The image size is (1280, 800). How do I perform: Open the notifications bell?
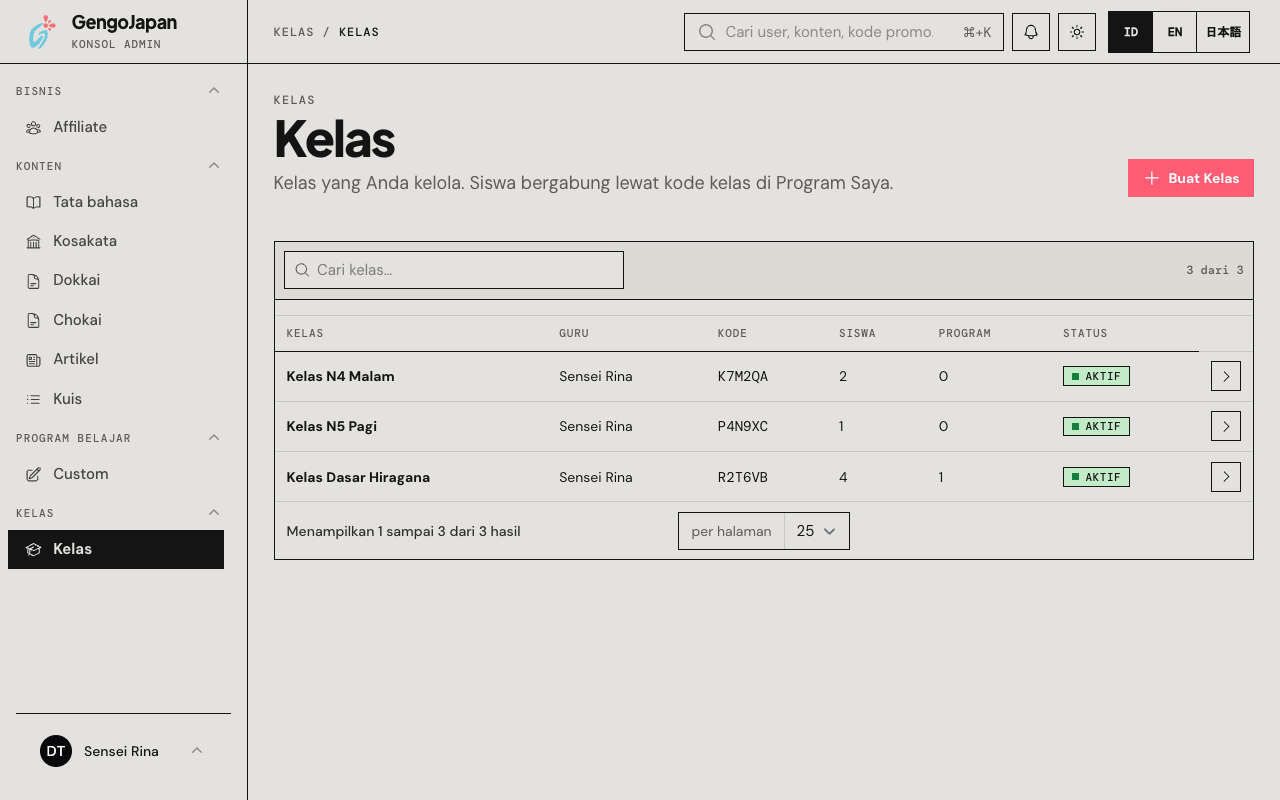click(x=1031, y=32)
